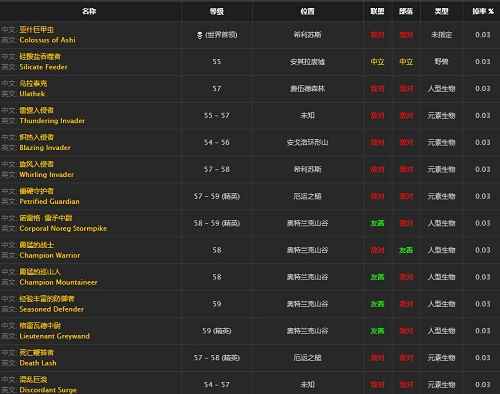Sort table by creature type column header
The height and width of the screenshot is (394, 500).
coord(441,11)
